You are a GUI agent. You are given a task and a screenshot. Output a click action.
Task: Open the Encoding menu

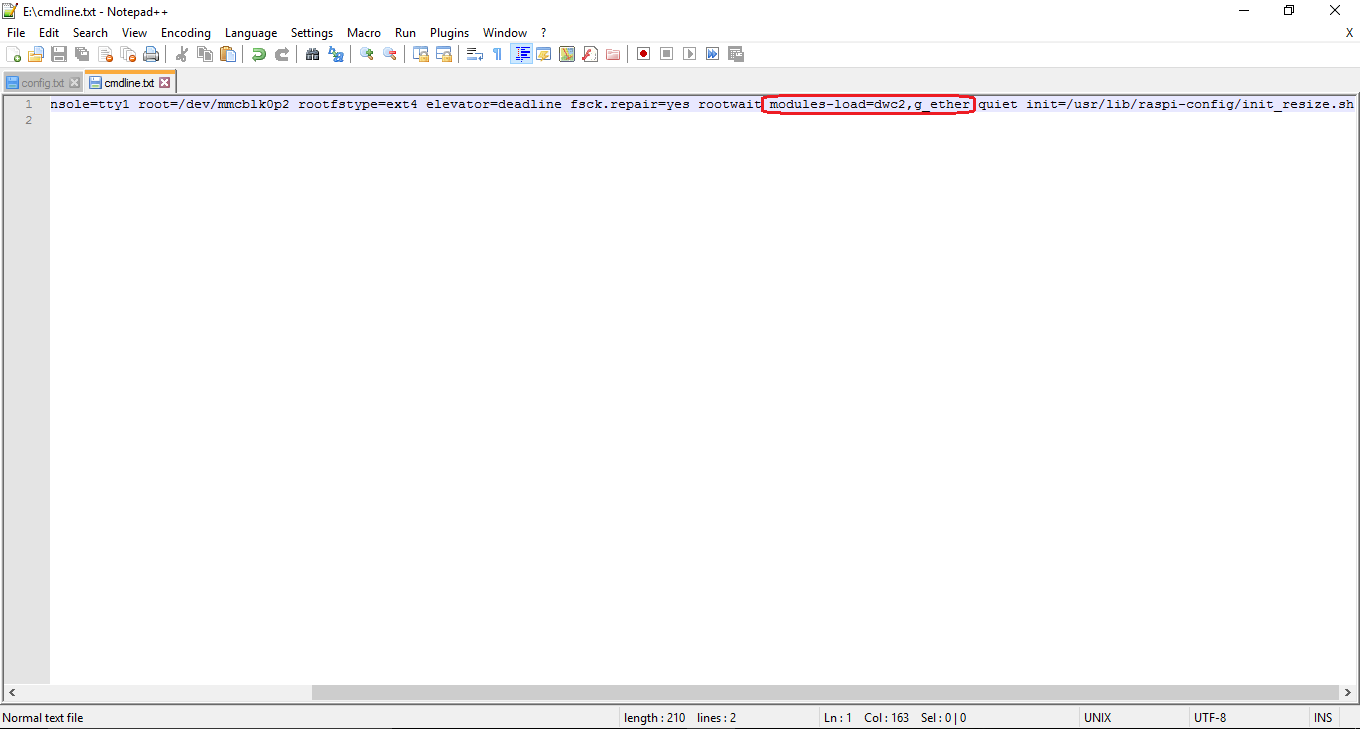pos(186,33)
